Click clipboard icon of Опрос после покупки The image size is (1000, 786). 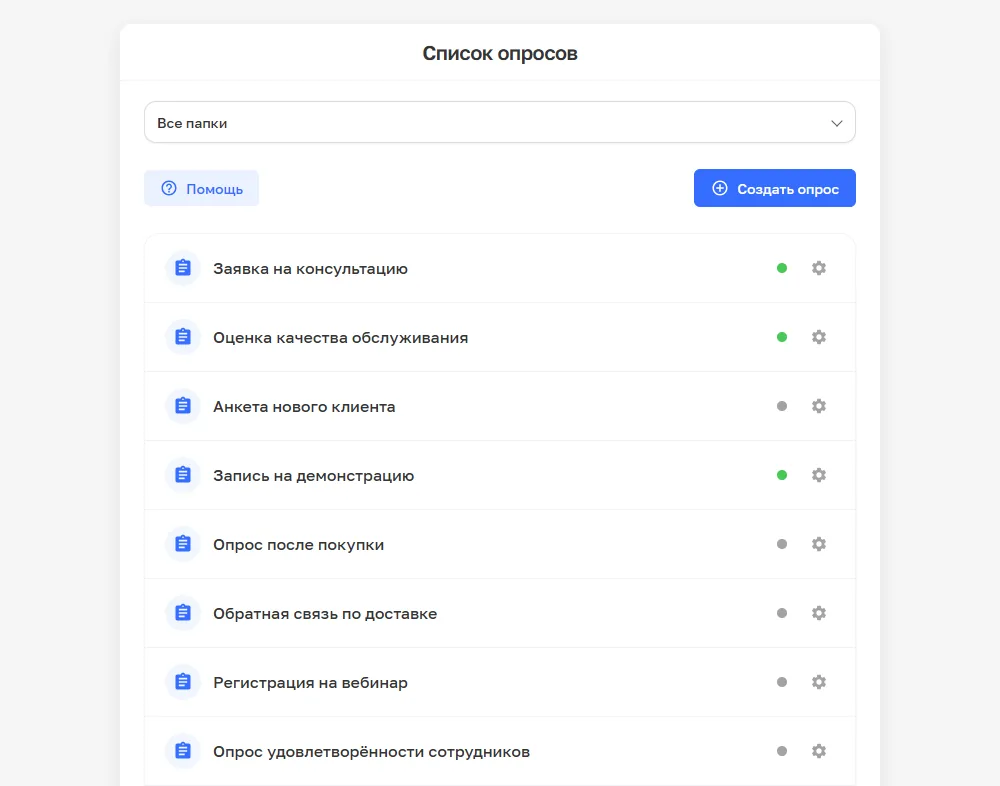183,544
